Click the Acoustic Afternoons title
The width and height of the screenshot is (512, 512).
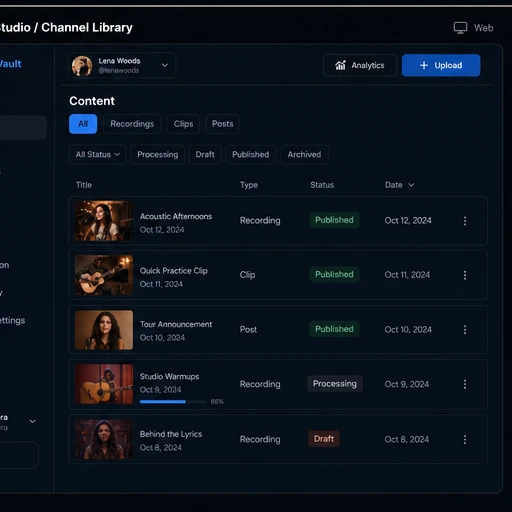(176, 216)
